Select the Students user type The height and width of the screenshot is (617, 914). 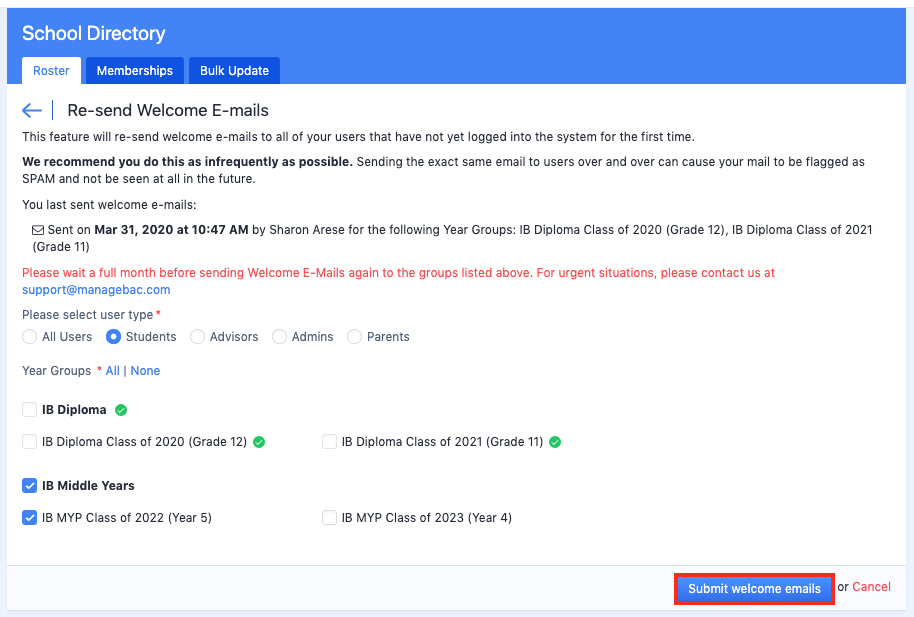[114, 337]
